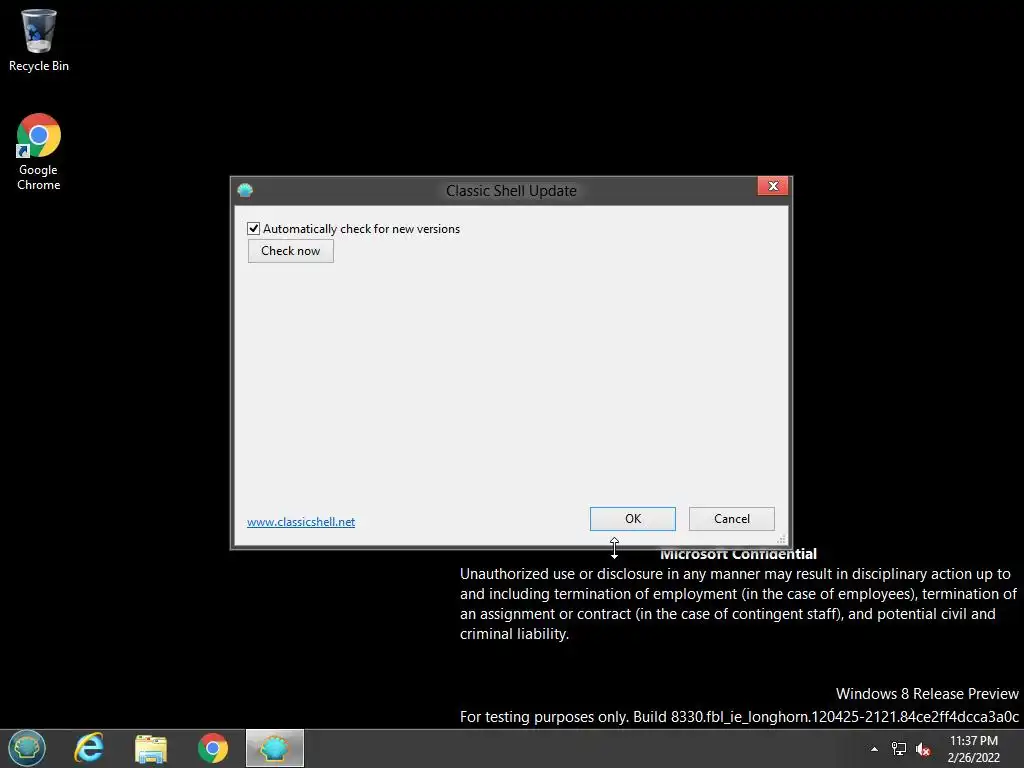Click the Check now button
Image resolution: width=1024 pixels, height=768 pixels.
(291, 251)
